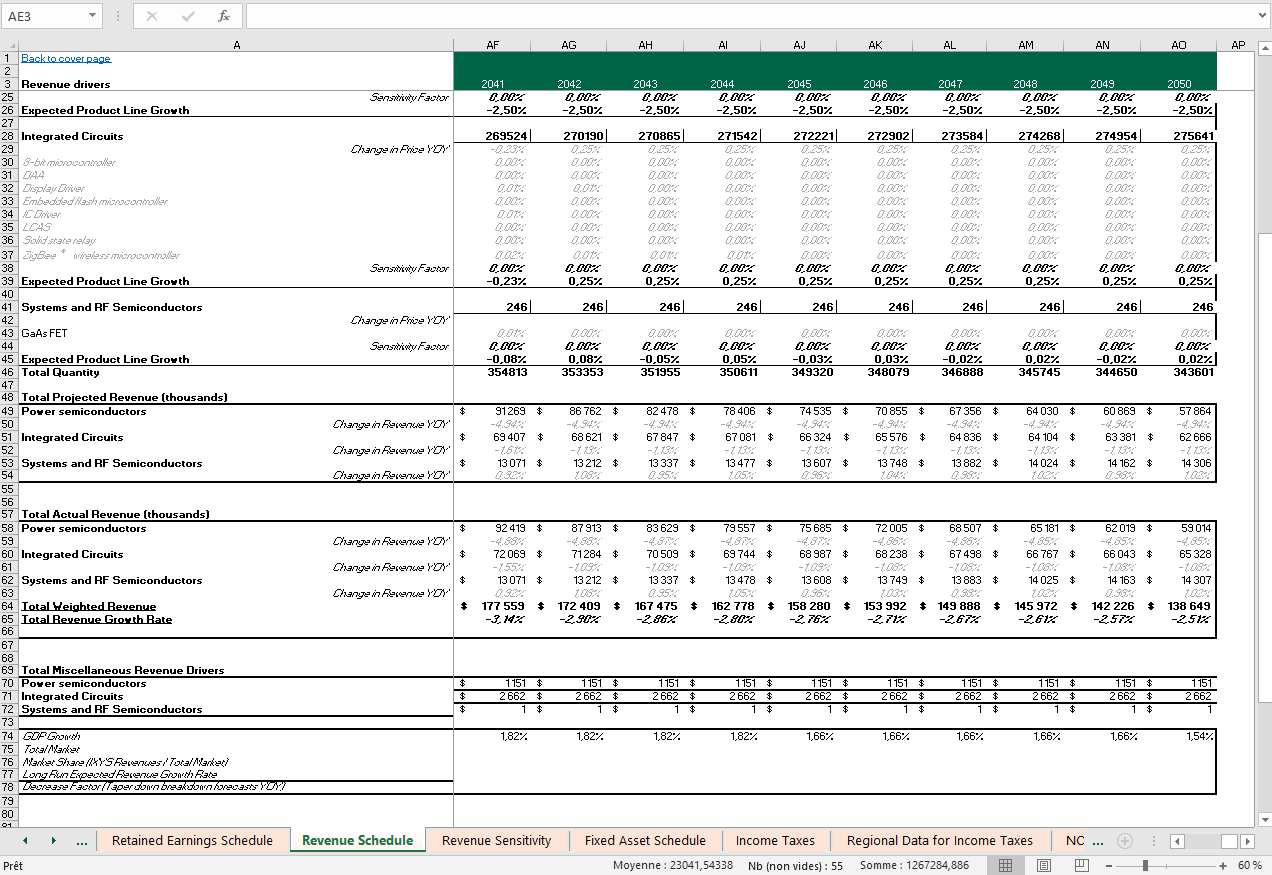The image size is (1272, 875).
Task: Follow the Back to cover page link
Action: tap(66, 59)
